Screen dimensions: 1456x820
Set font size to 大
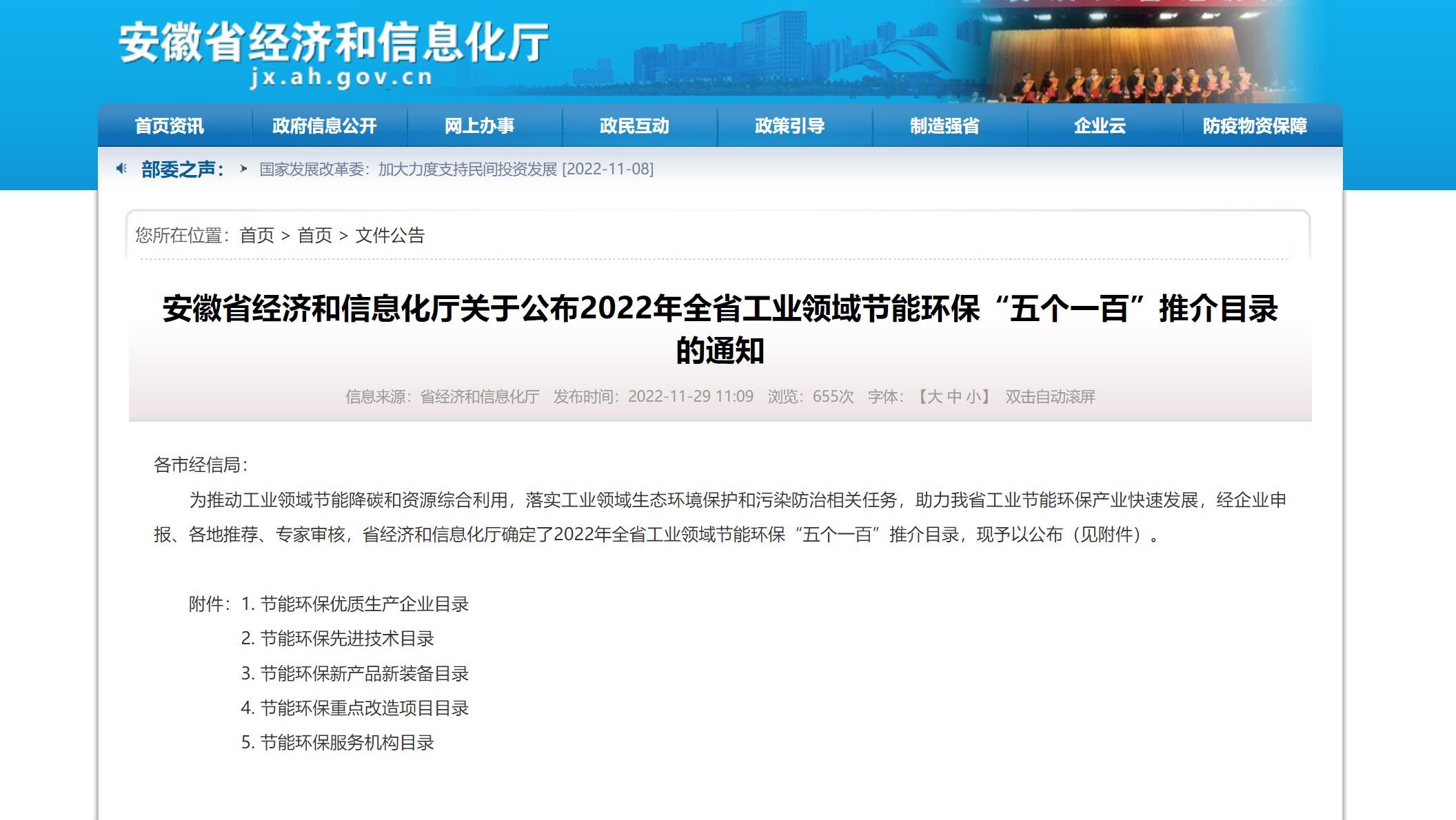pyautogui.click(x=935, y=397)
